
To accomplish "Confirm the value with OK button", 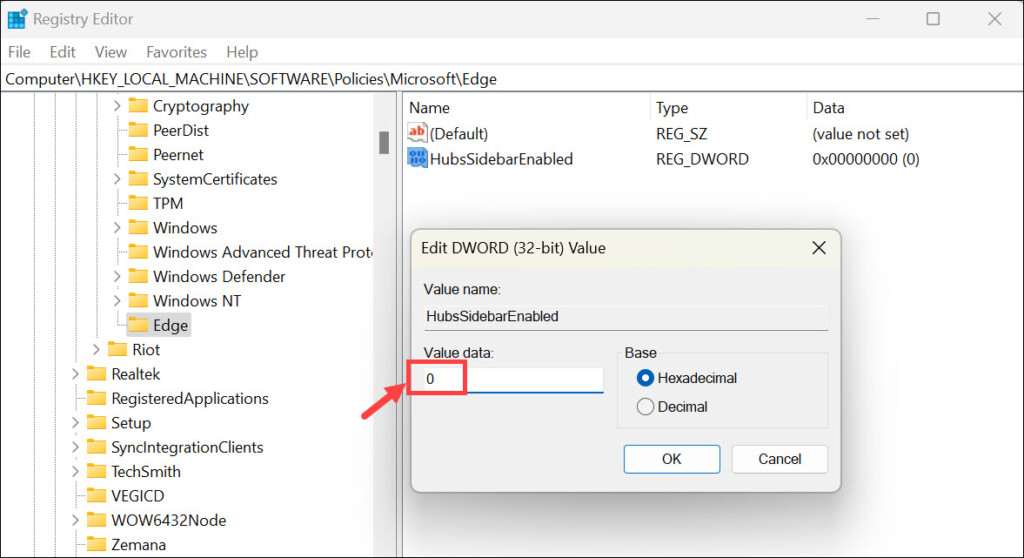I will click(x=671, y=459).
